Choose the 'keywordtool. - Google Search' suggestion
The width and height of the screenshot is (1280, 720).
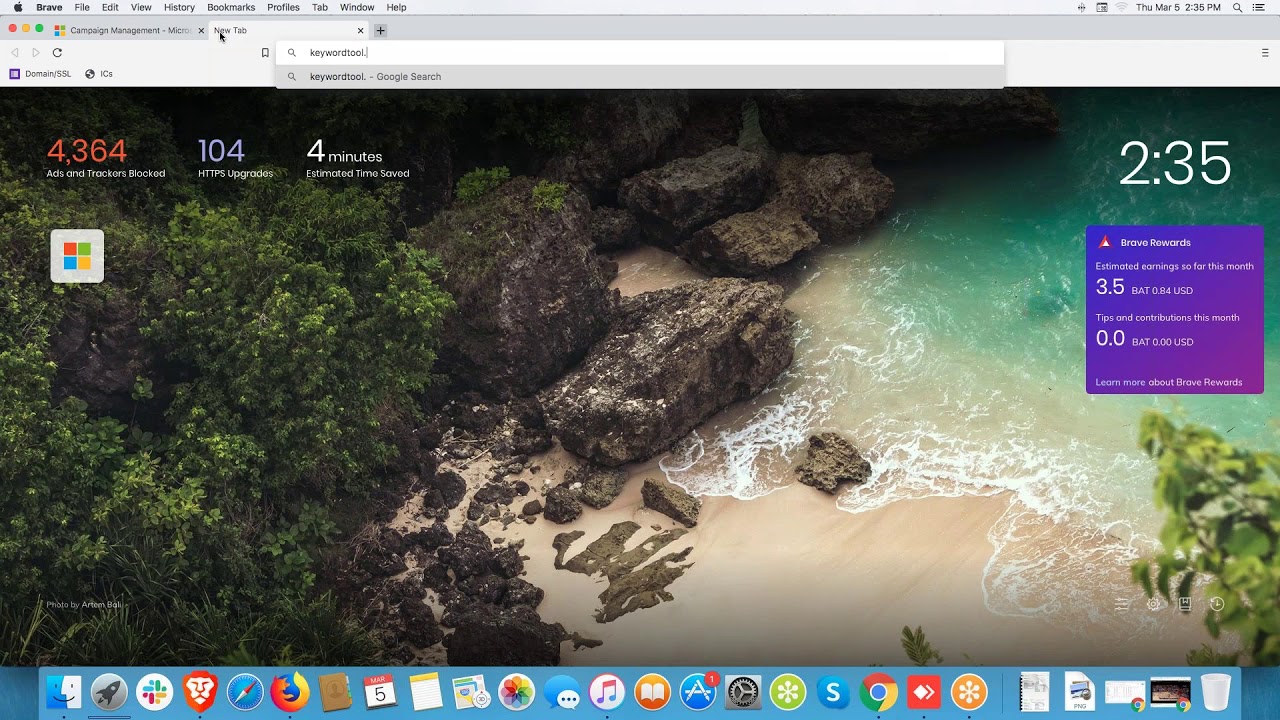click(x=640, y=77)
